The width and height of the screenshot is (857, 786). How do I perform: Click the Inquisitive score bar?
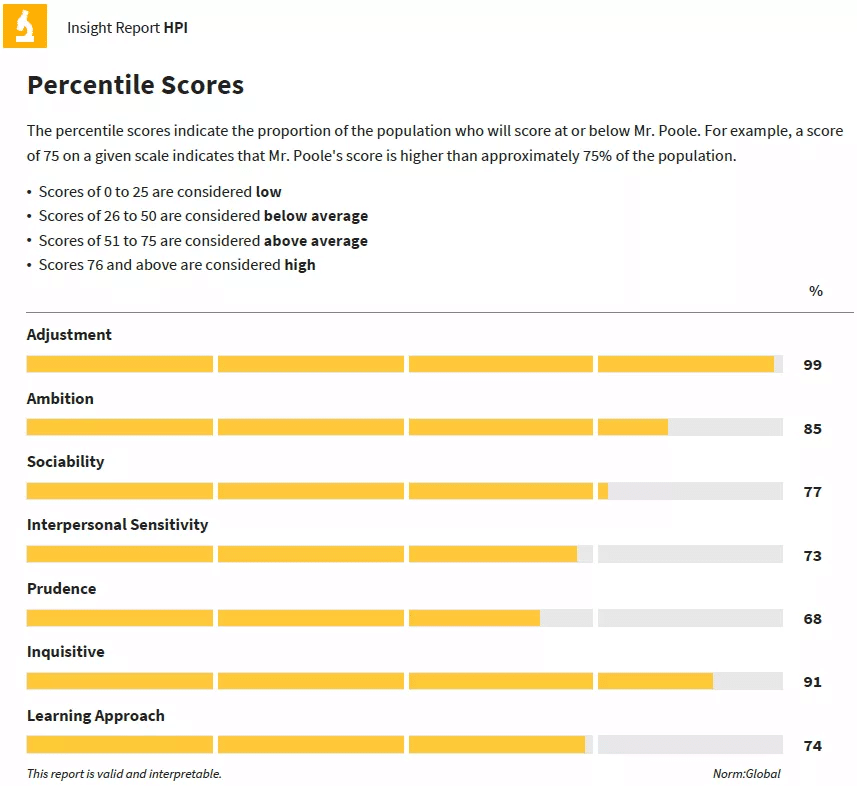coord(404,681)
